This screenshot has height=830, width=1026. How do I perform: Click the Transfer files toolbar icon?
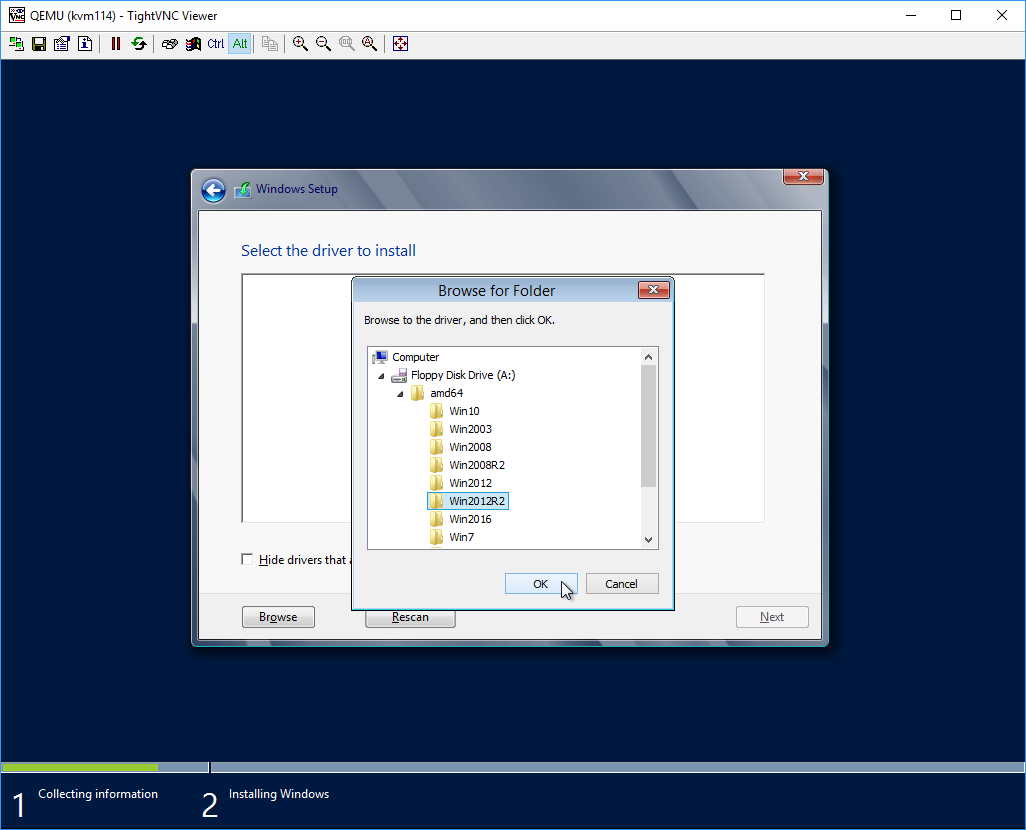coord(270,44)
